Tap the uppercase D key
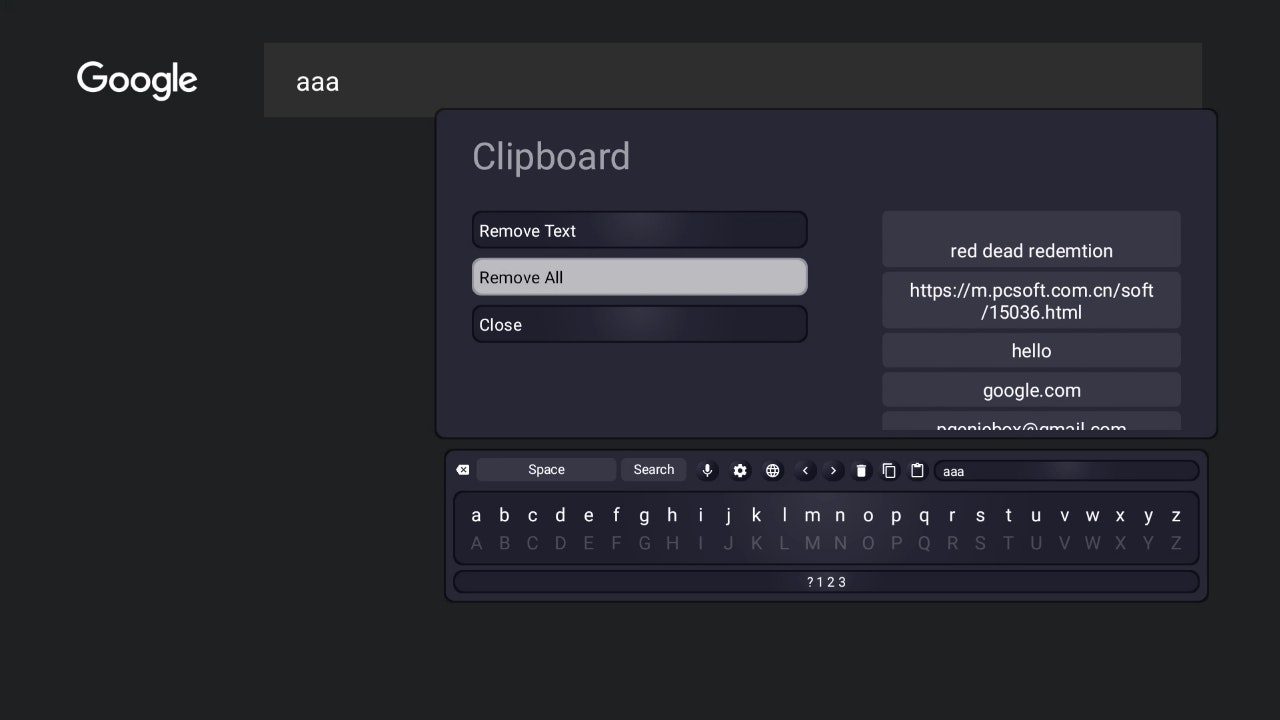This screenshot has height=720, width=1280. click(560, 543)
